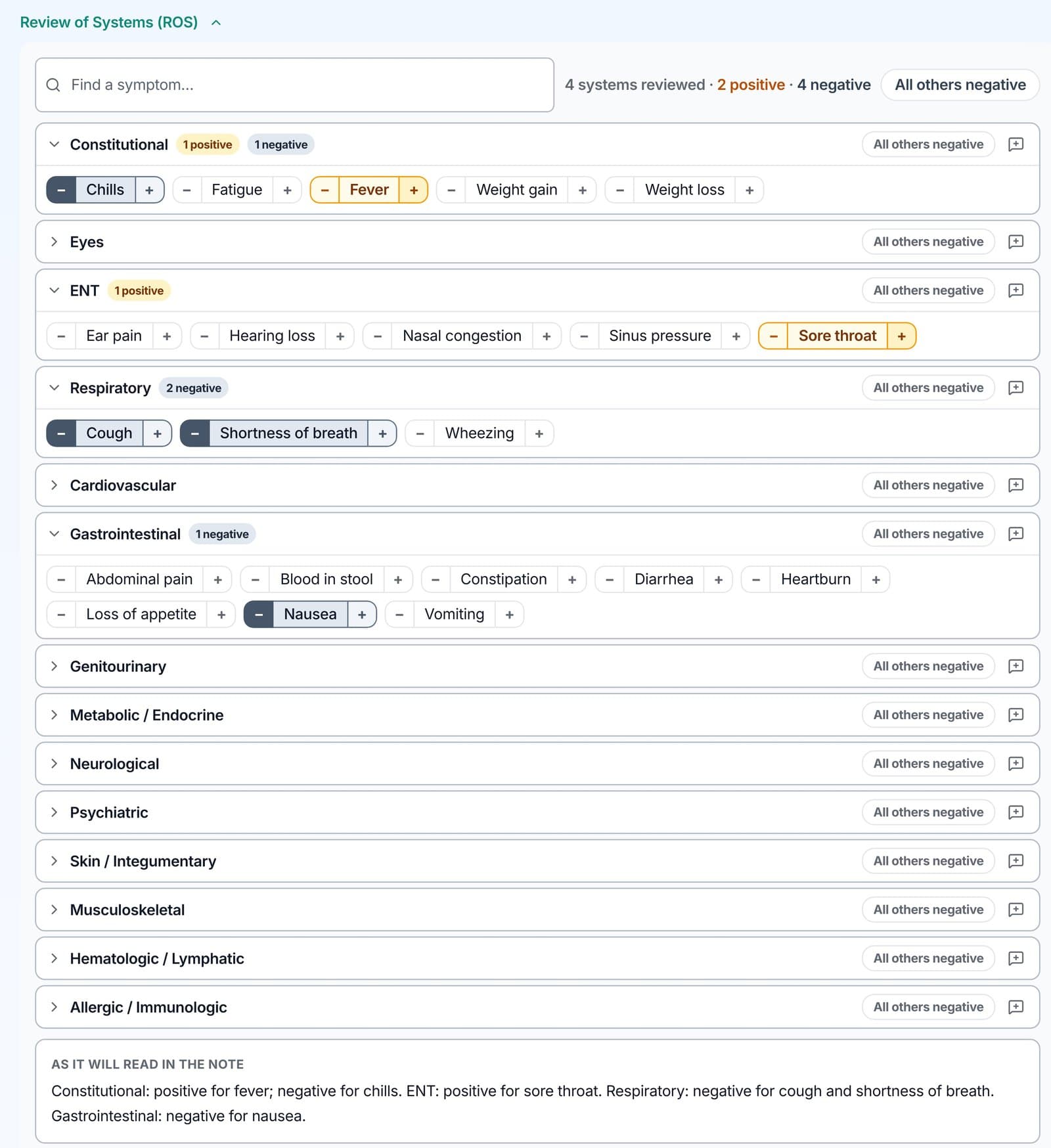Screen dimensions: 1051x1148
Task: Mark Wheezing as negative
Action: (x=420, y=433)
